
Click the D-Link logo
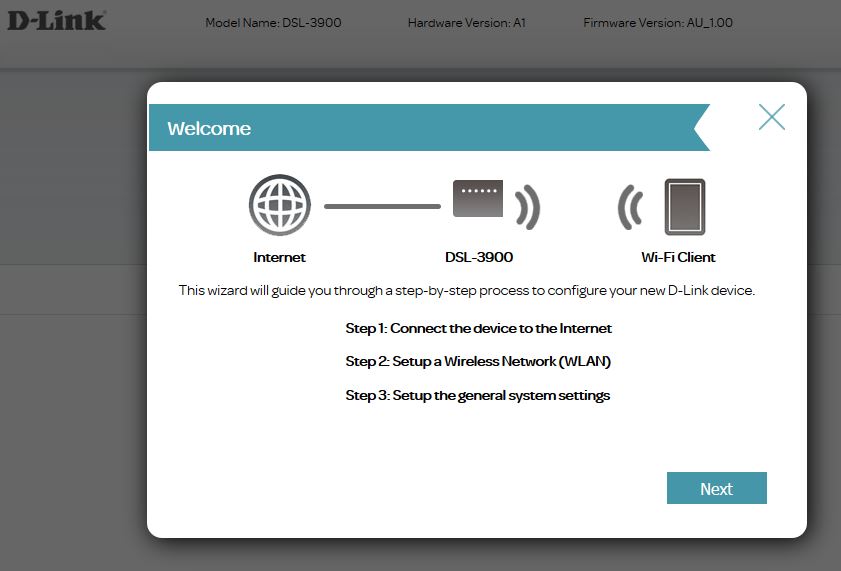coord(56,20)
